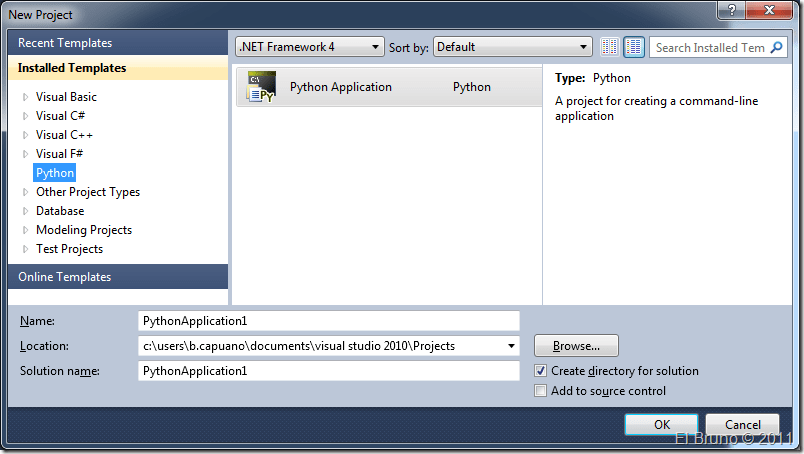Open the .NET Framework 4 dropdown
Viewport: 804px width, 454px height.
[x=309, y=47]
